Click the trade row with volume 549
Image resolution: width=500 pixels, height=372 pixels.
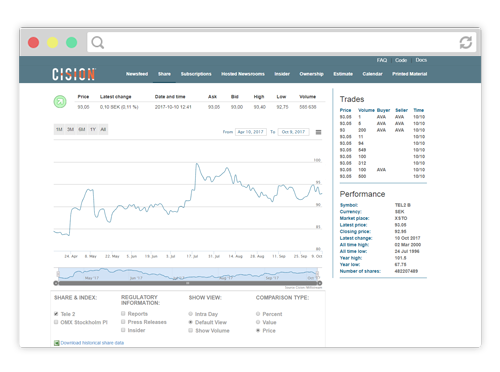click(x=382, y=150)
